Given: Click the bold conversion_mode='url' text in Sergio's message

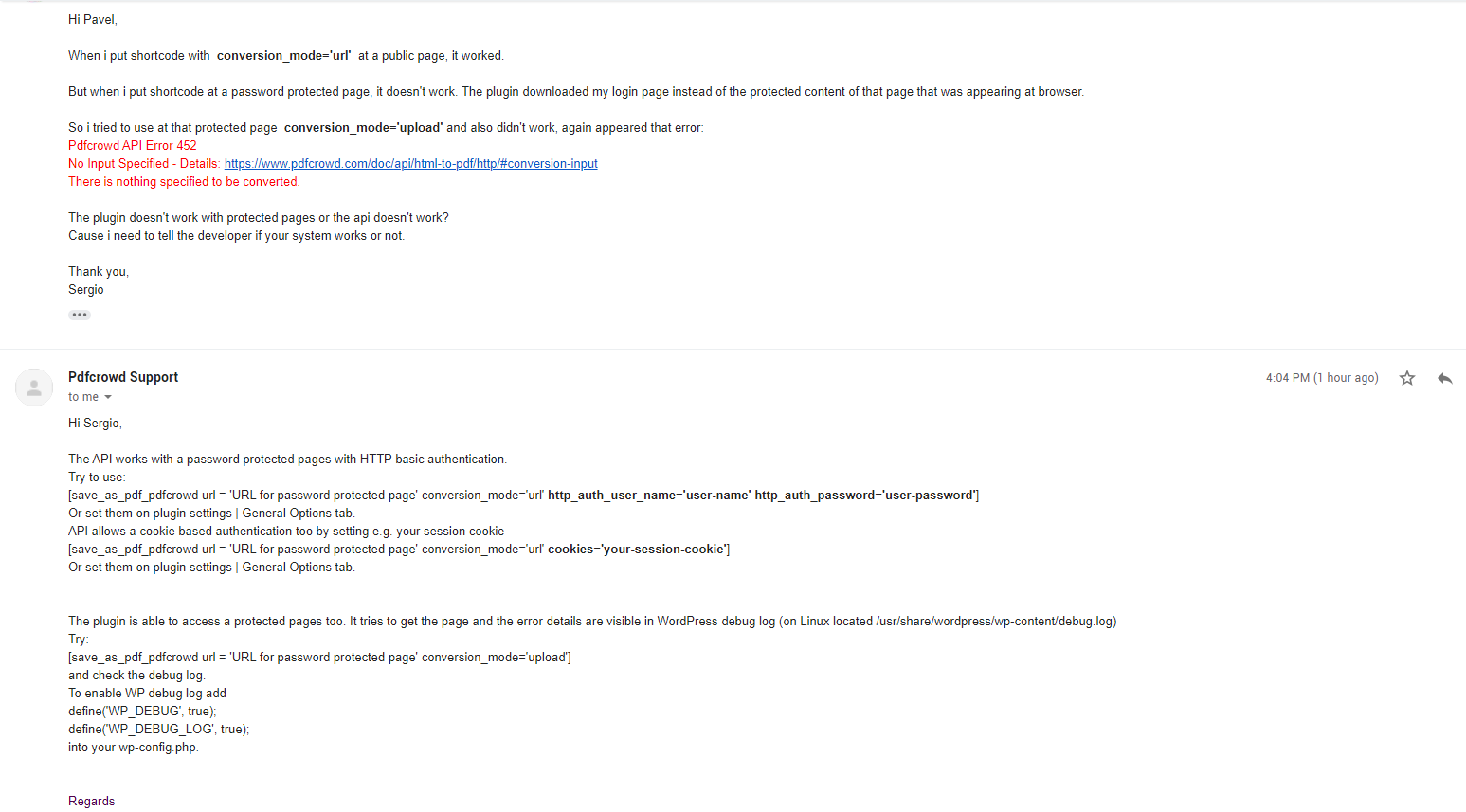Looking at the screenshot, I should click(x=283, y=56).
